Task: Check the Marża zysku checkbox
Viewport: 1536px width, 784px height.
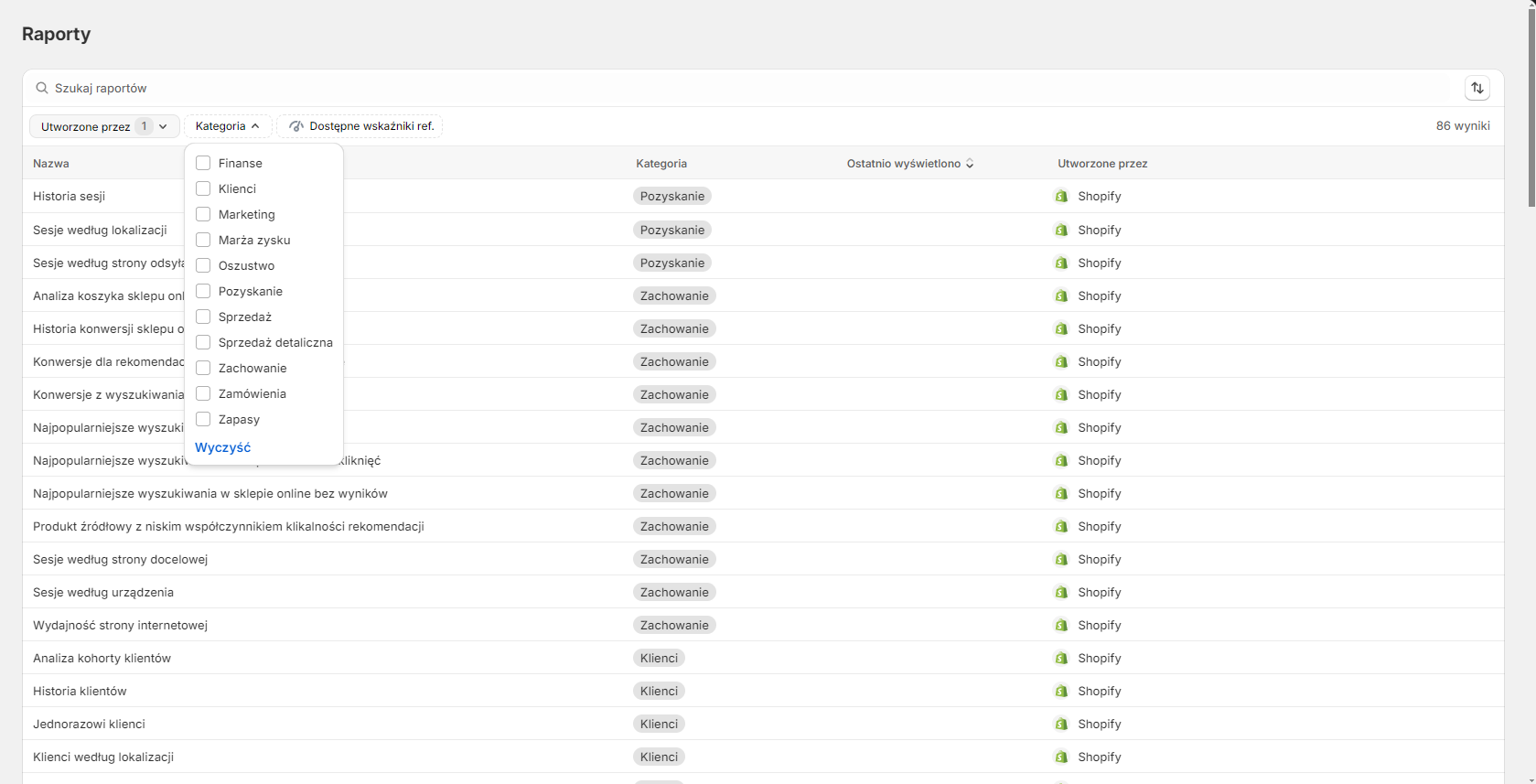Action: tap(203, 240)
